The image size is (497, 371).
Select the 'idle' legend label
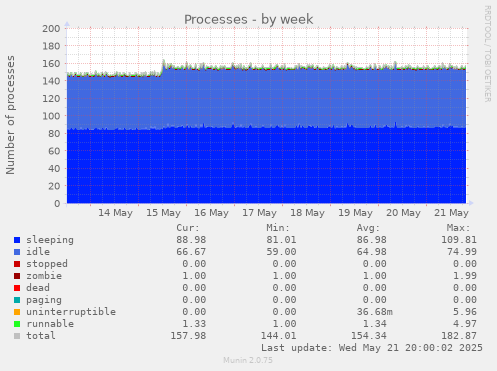[x=38, y=252]
